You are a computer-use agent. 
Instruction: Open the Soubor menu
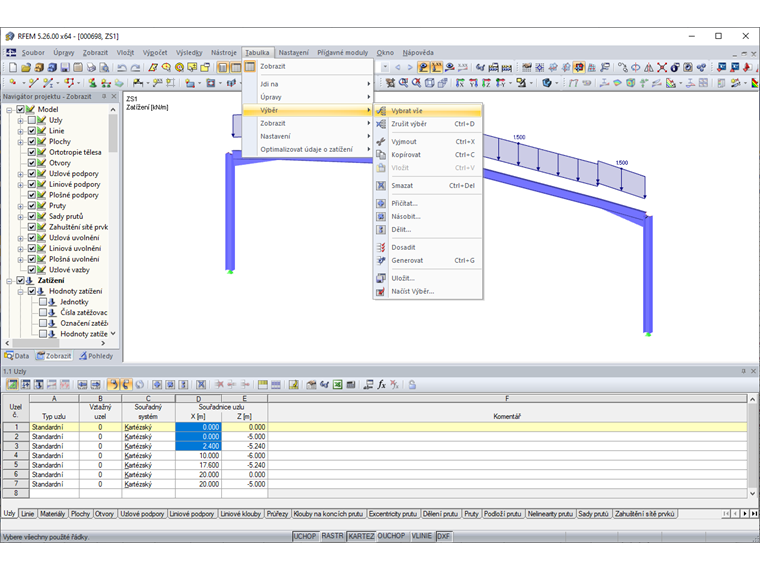[32, 52]
